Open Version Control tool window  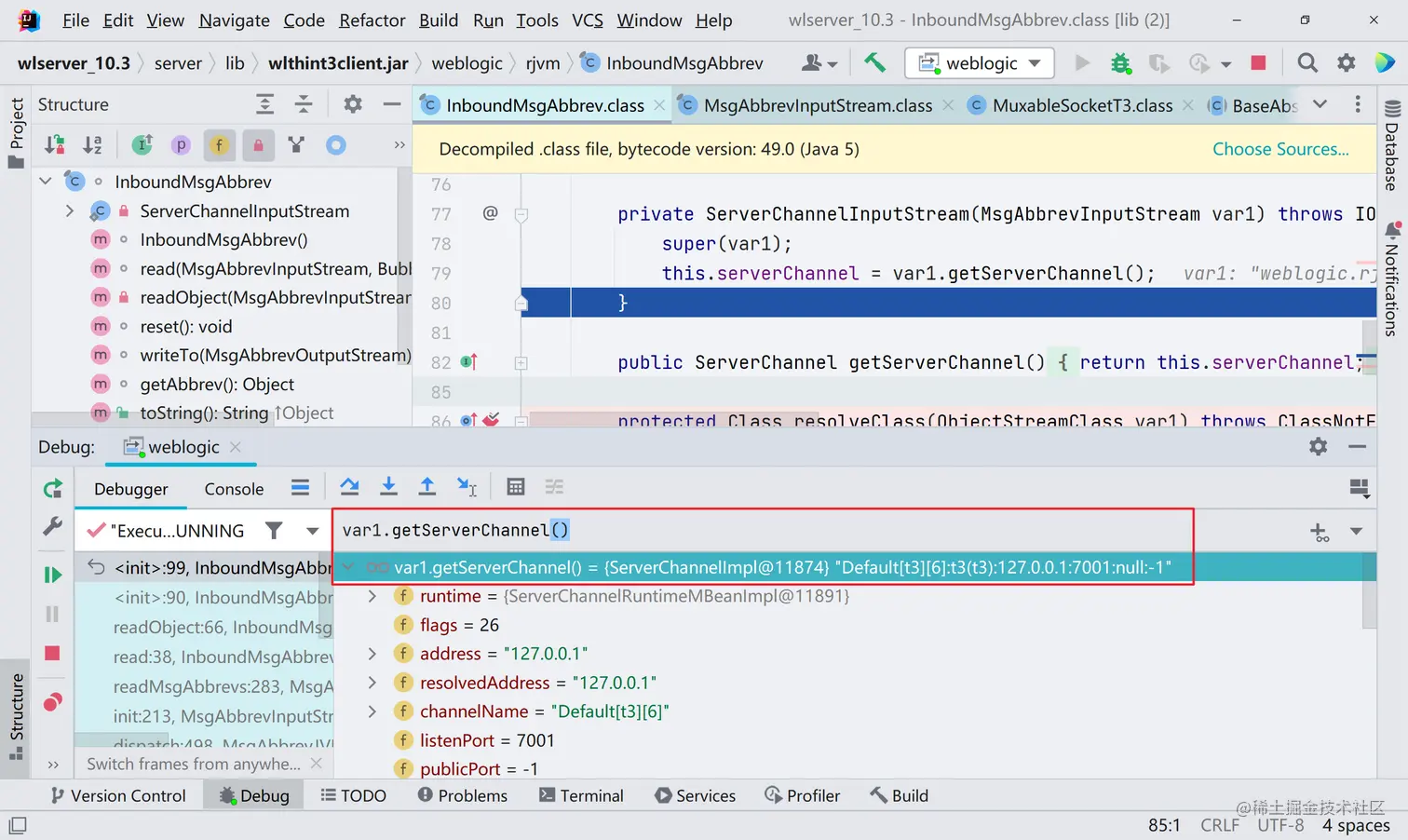[117, 795]
